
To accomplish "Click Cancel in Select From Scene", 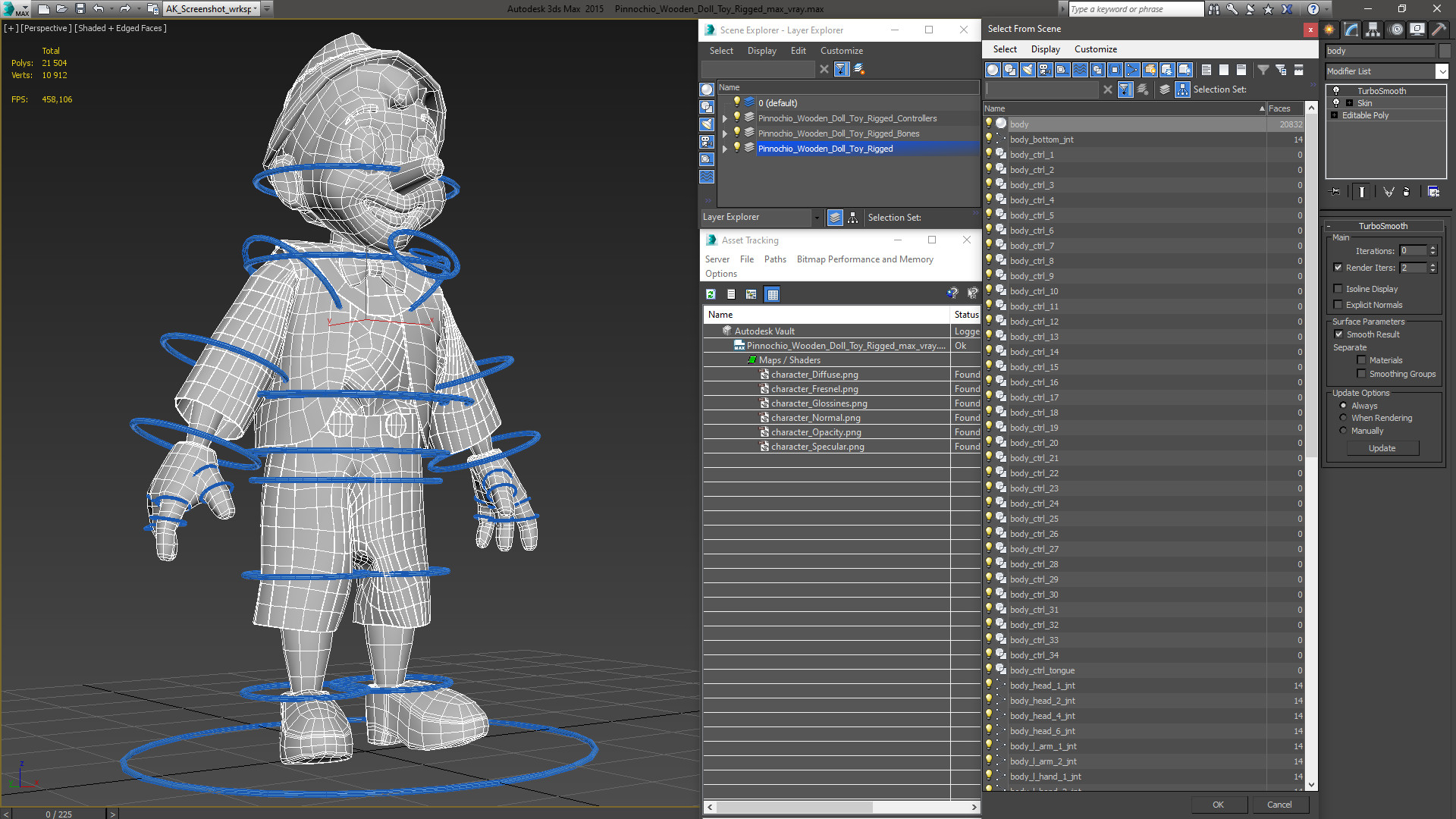I will point(1279,805).
